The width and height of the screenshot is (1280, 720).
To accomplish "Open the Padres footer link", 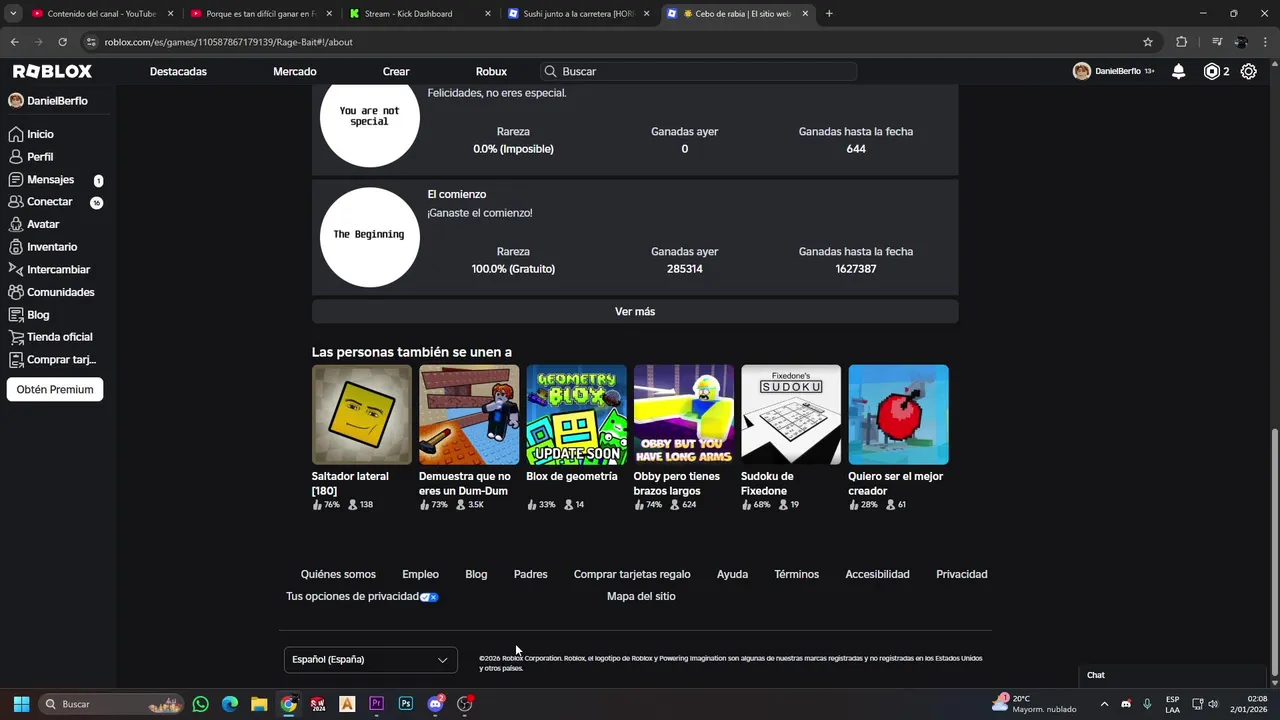I will 530,574.
